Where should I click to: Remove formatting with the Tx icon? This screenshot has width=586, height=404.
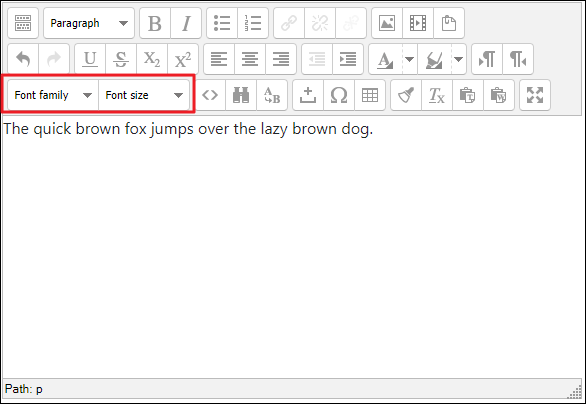437,95
